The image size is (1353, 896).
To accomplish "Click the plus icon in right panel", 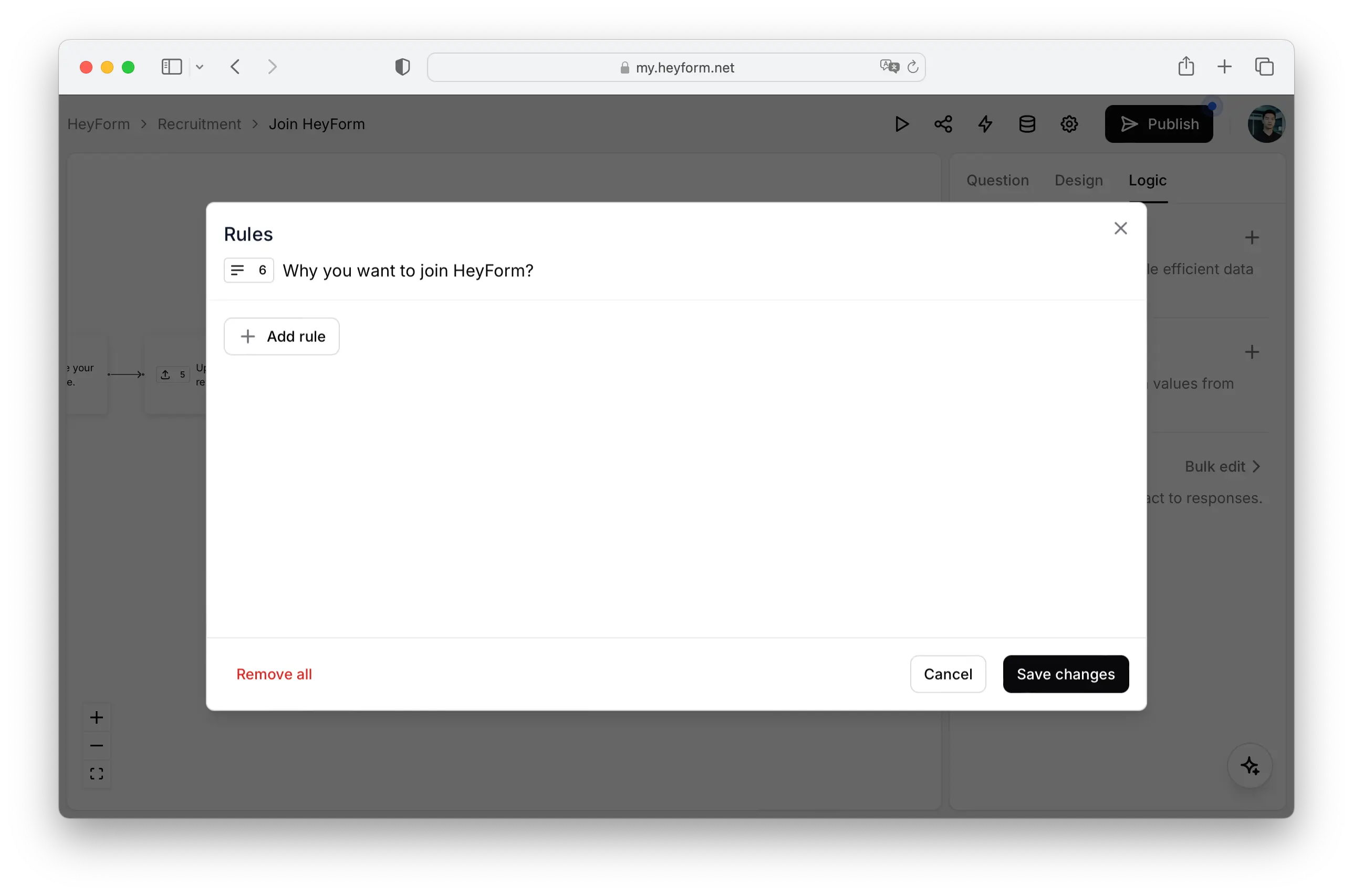I will click(1252, 238).
